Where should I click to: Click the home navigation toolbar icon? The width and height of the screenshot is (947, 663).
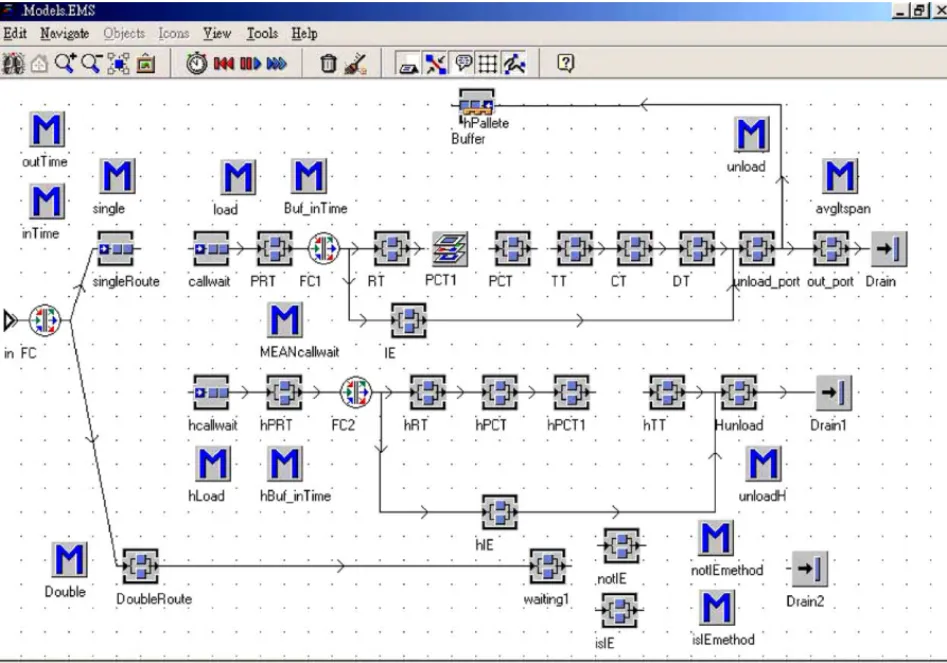39,63
